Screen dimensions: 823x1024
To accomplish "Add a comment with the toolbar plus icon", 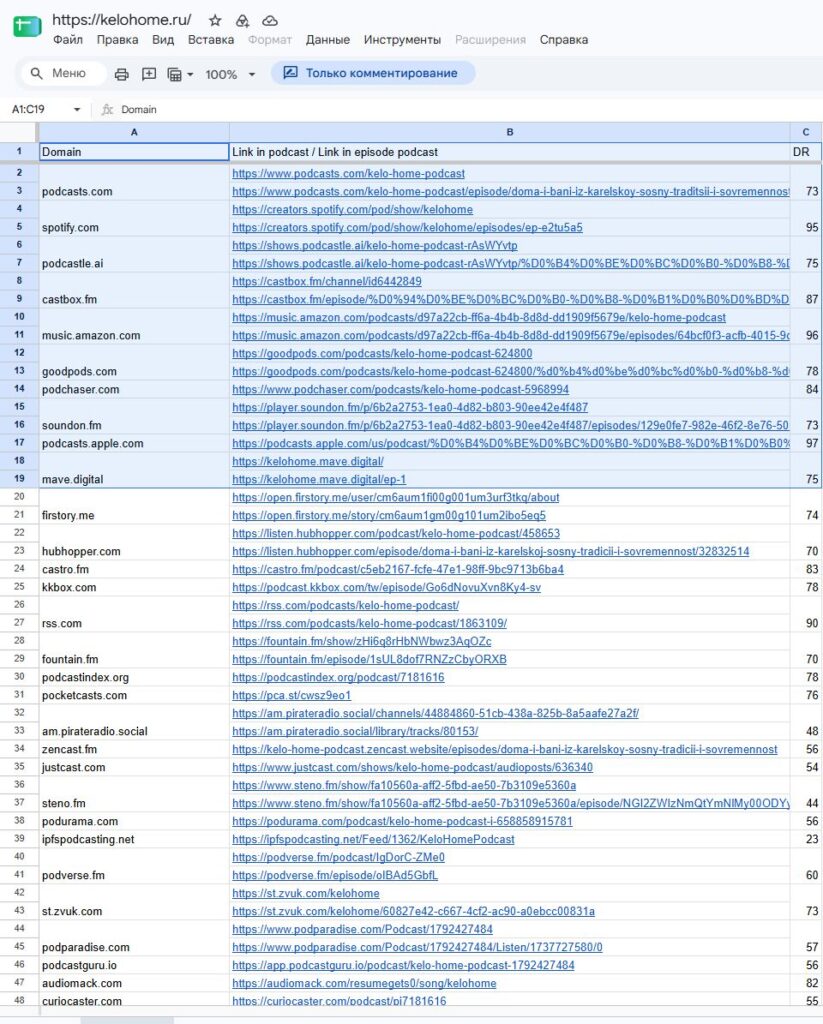I will (149, 74).
